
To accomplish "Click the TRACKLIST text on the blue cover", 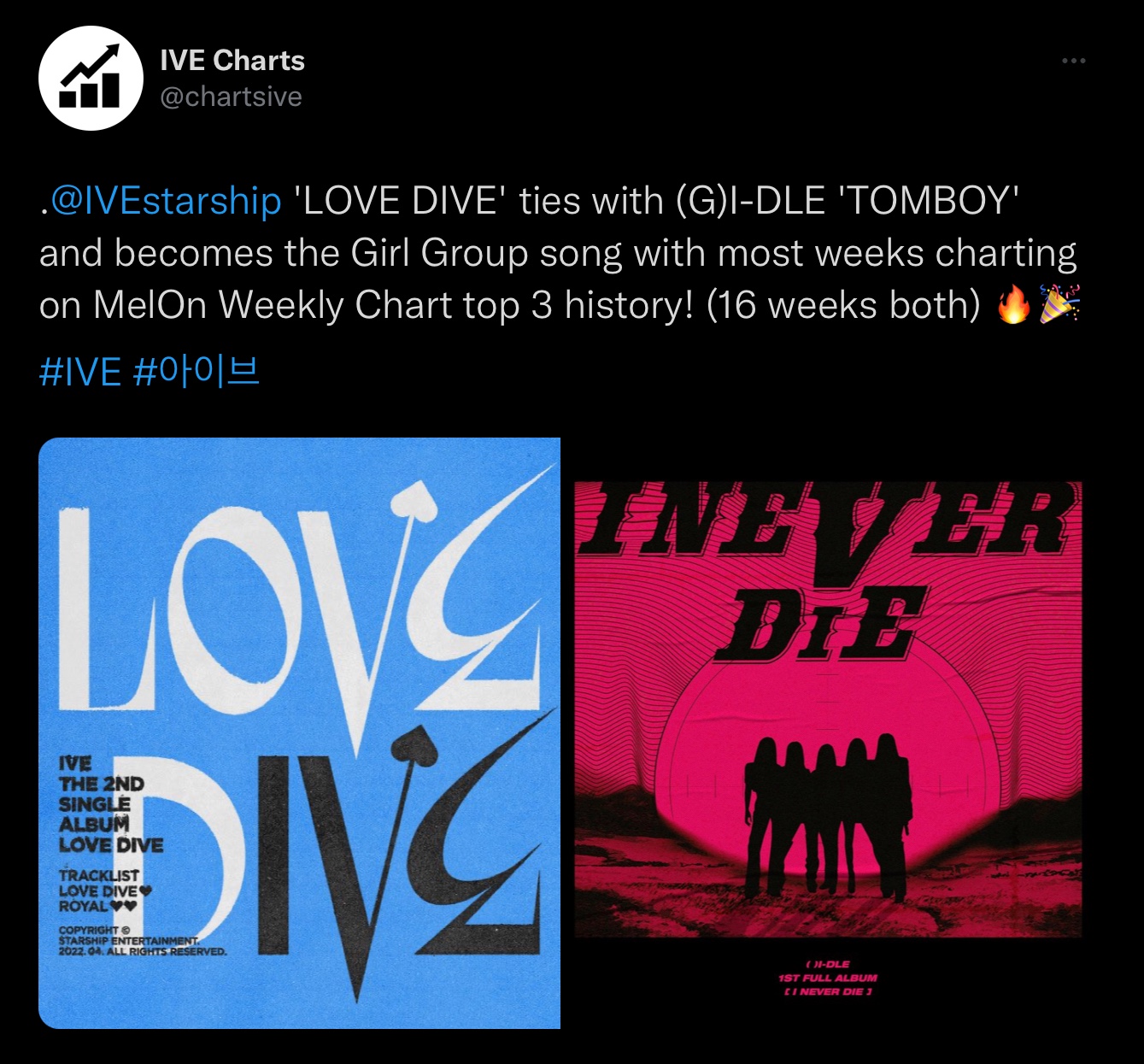I will tap(99, 875).
